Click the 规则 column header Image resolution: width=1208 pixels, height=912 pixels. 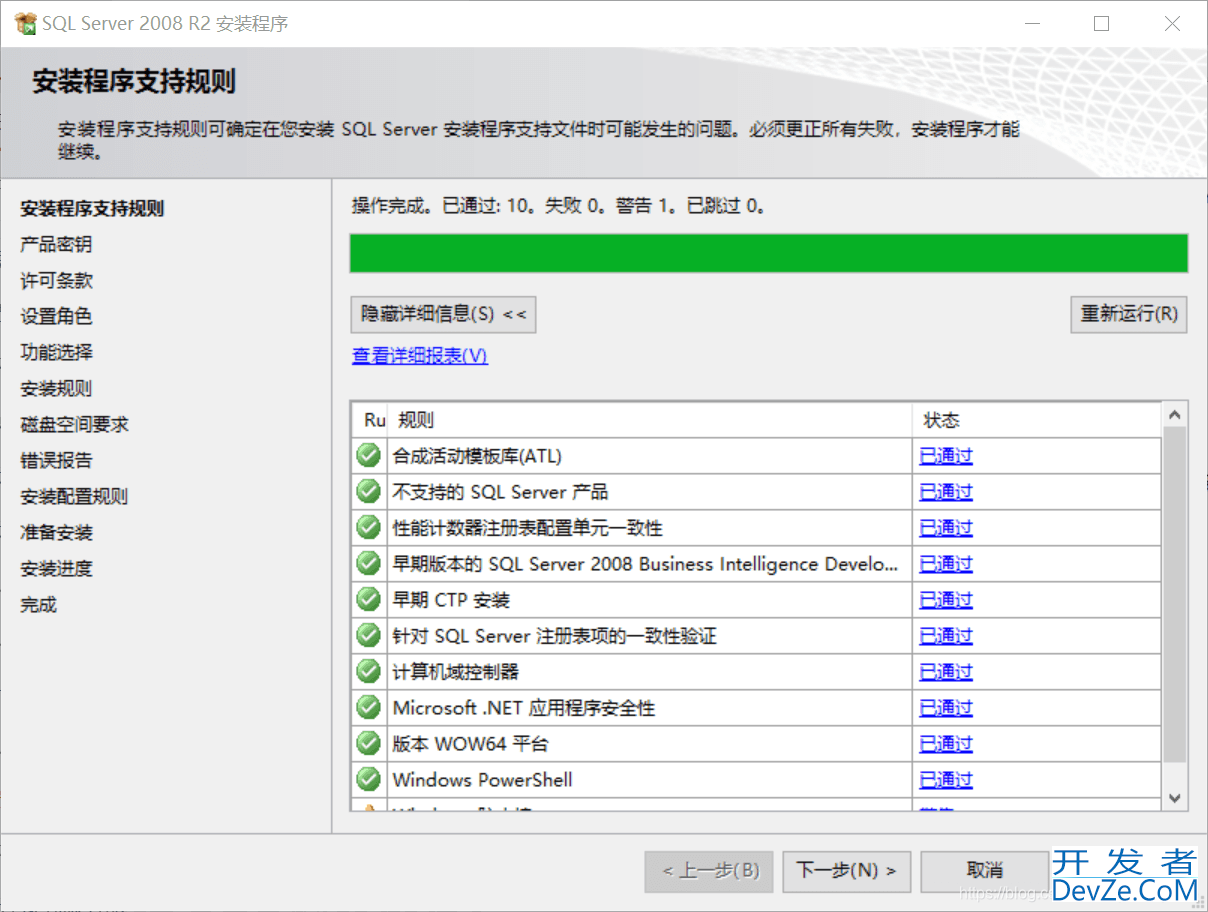pos(650,420)
